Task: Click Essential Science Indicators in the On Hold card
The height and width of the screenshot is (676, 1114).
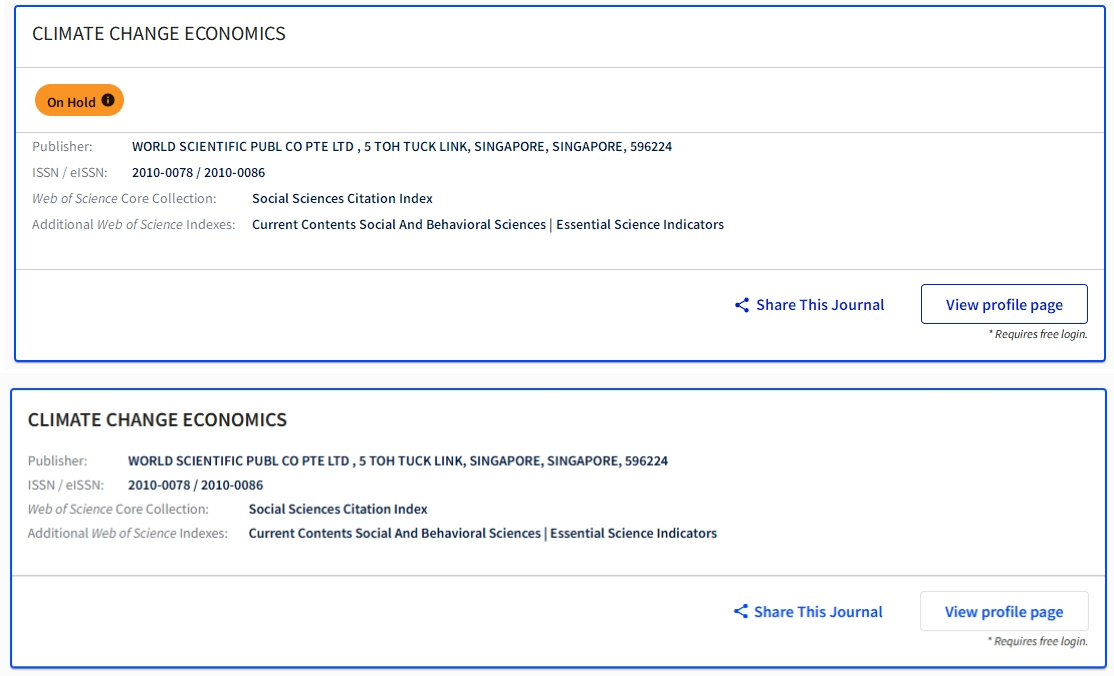Action: (640, 224)
